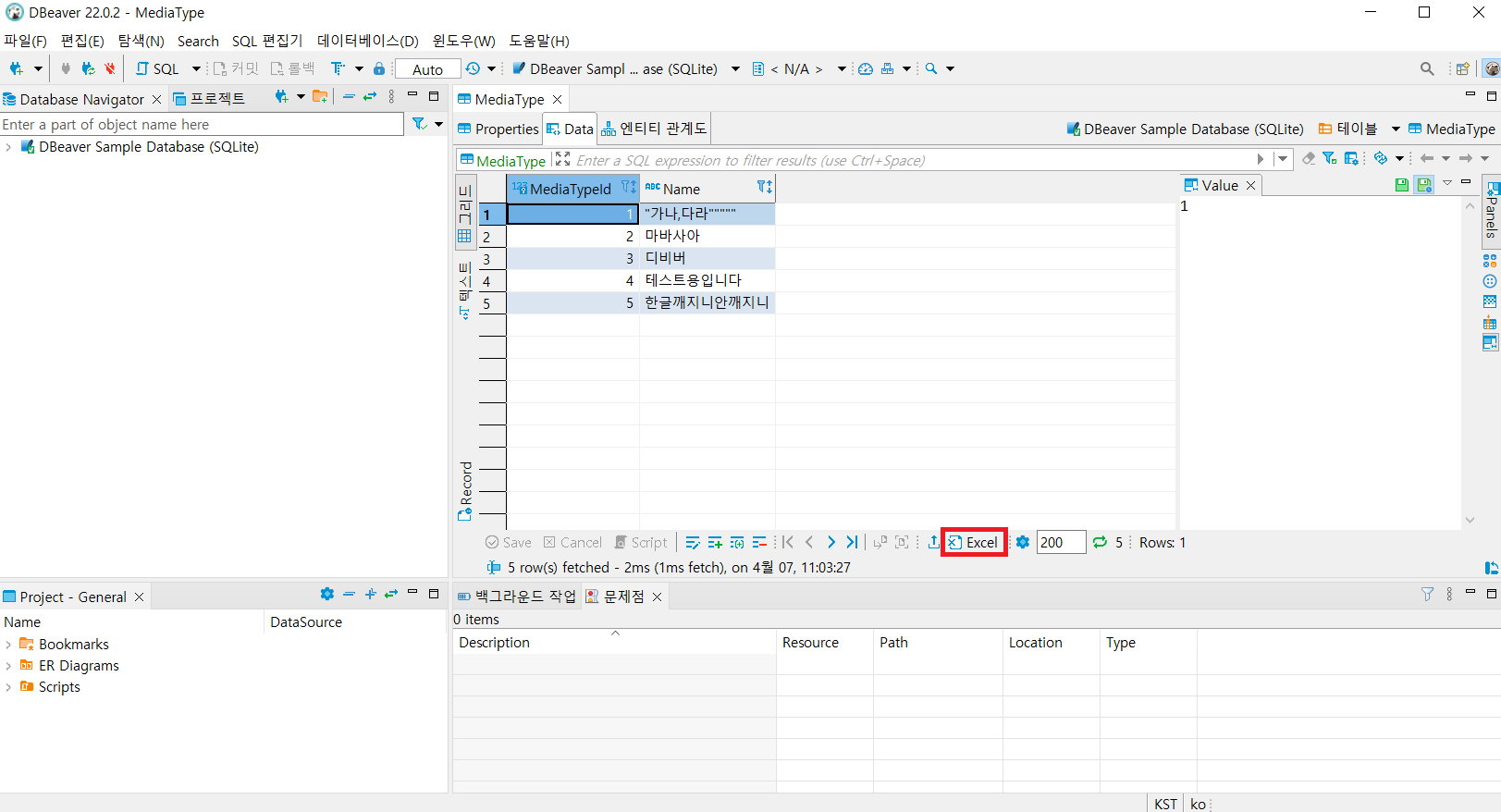1501x812 pixels.
Task: Open the 데이터베이스(D) menu
Action: coord(367,41)
